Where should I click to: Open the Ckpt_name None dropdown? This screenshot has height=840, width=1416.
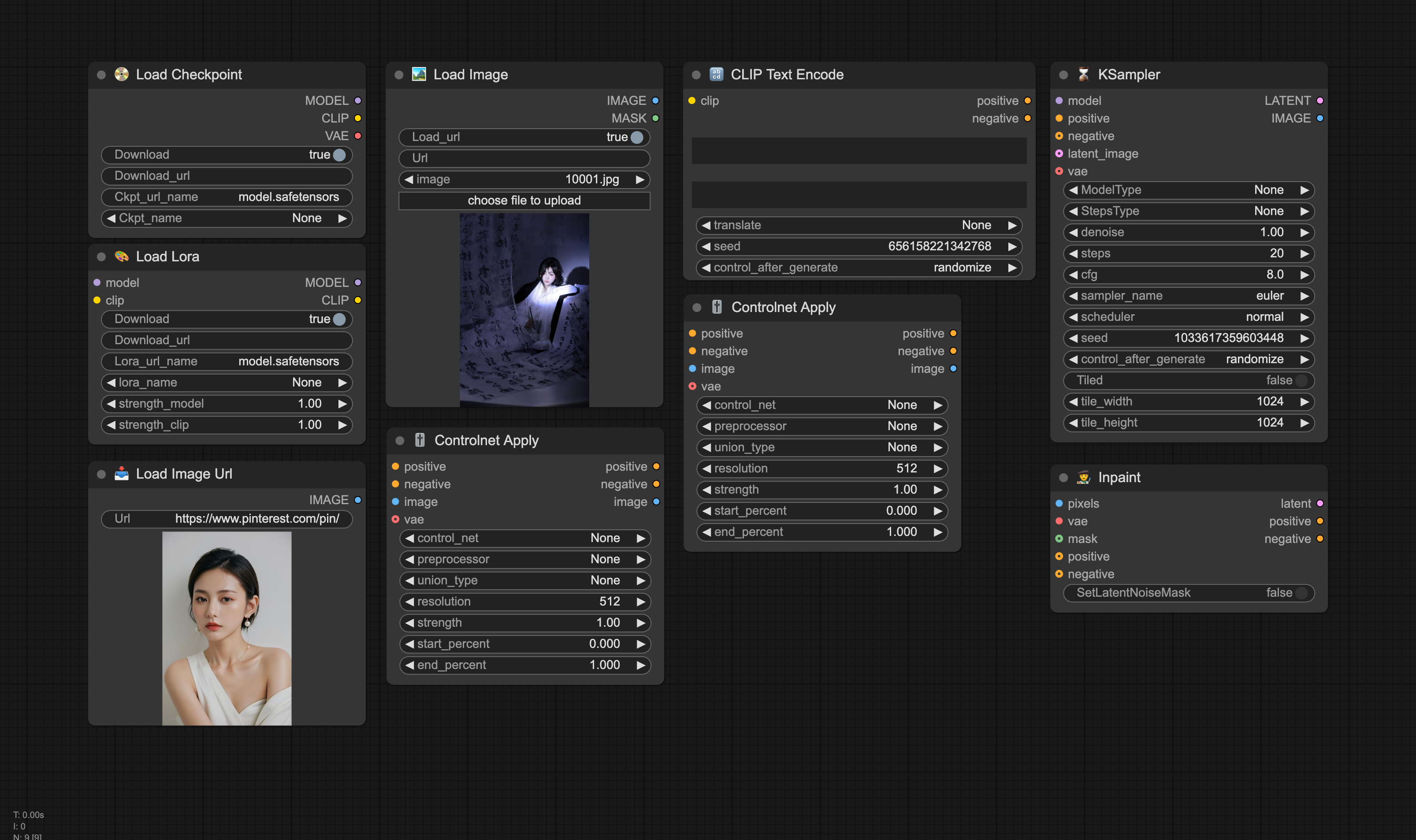point(227,218)
